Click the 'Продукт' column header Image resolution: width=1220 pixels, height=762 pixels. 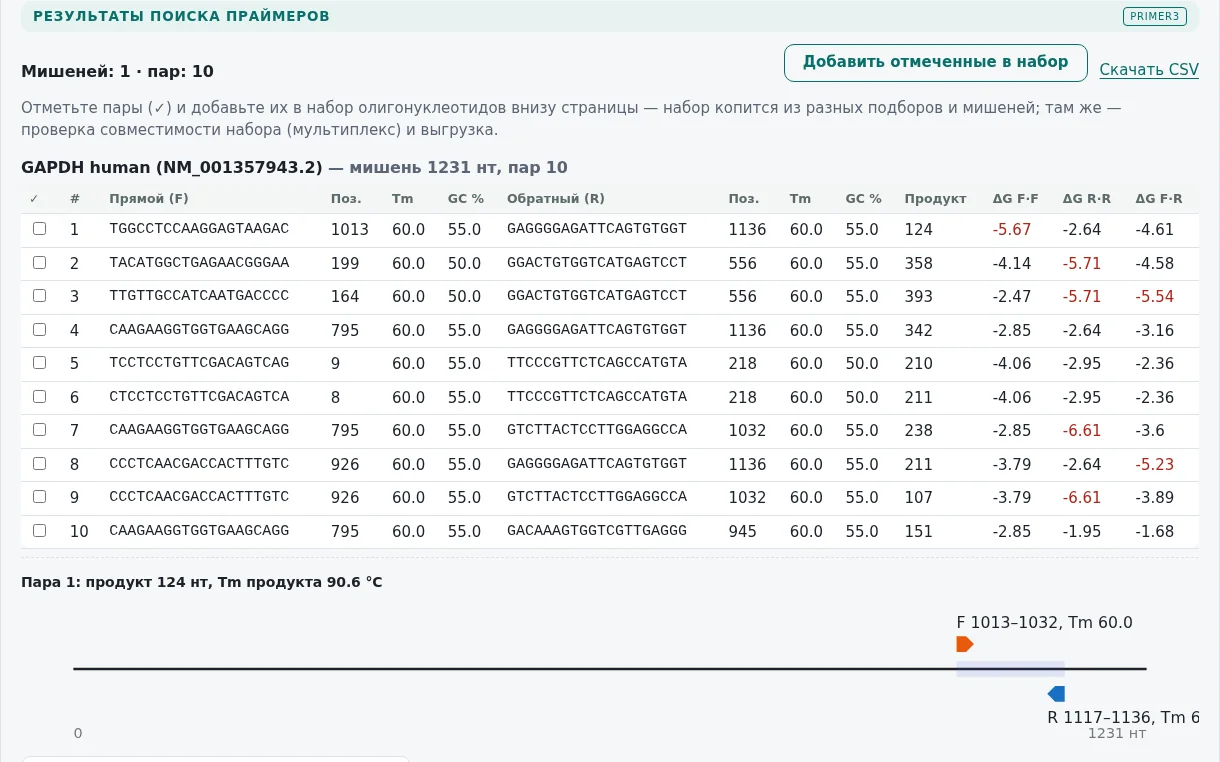[x=935, y=199]
